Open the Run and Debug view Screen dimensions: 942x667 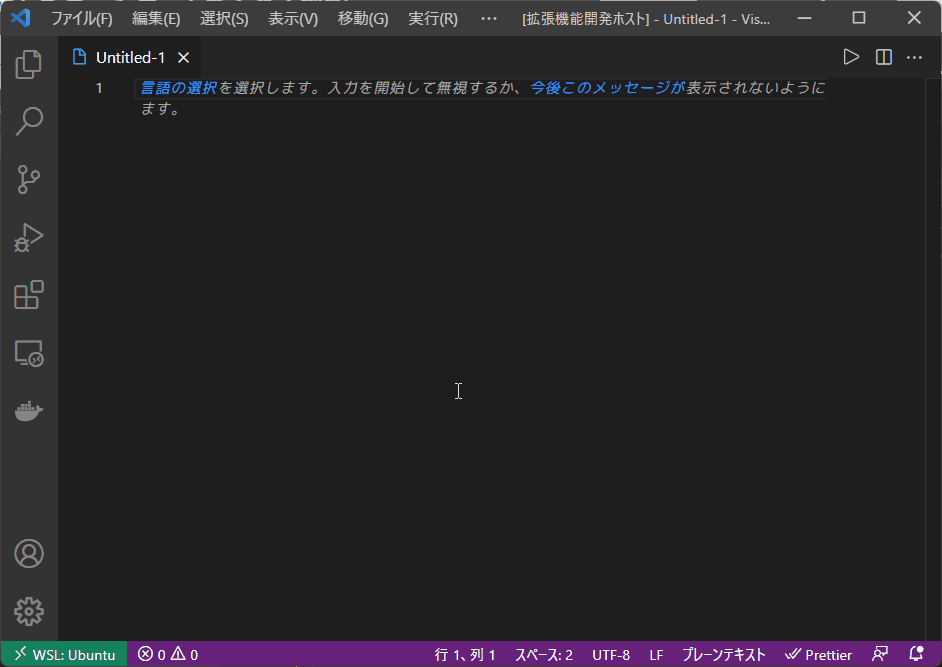click(29, 238)
